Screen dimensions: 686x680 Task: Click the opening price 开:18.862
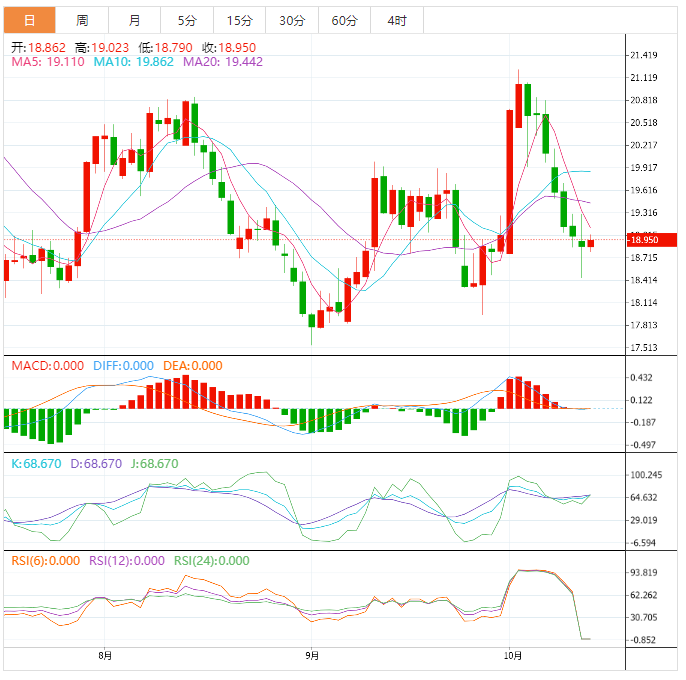38,47
